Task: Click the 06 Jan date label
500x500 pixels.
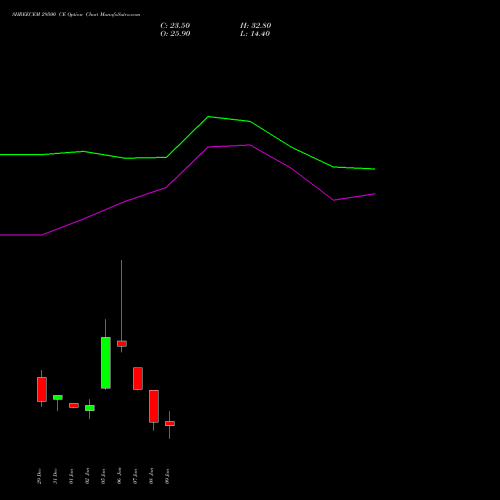Action: (x=119, y=476)
